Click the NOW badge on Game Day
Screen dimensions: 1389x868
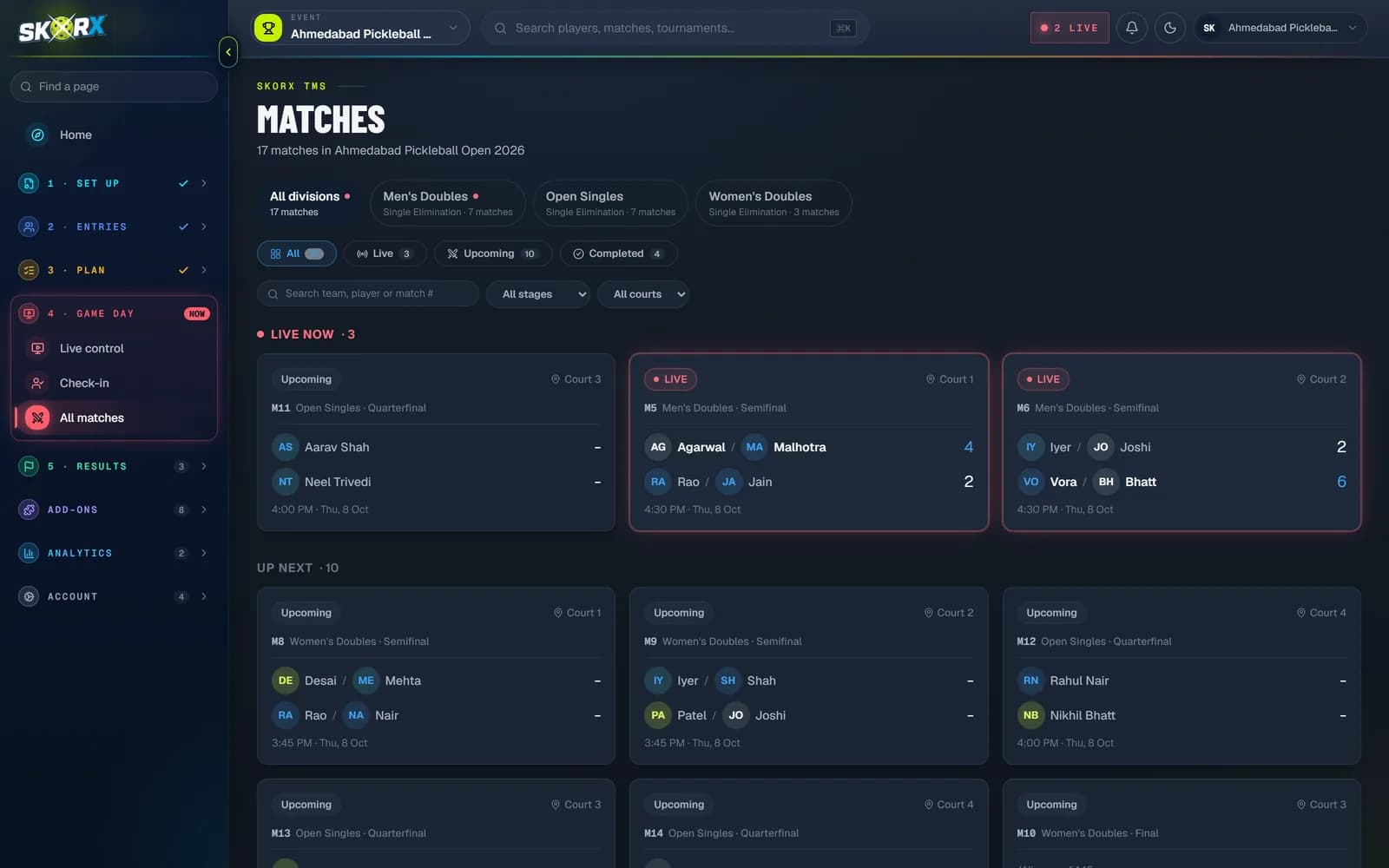point(197,313)
